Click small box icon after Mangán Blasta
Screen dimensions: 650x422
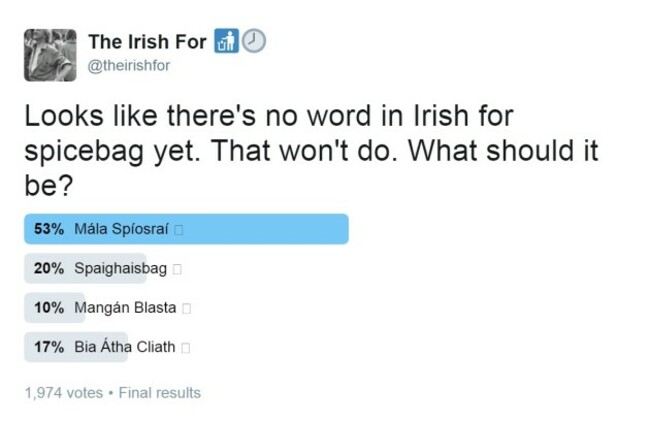coord(187,308)
